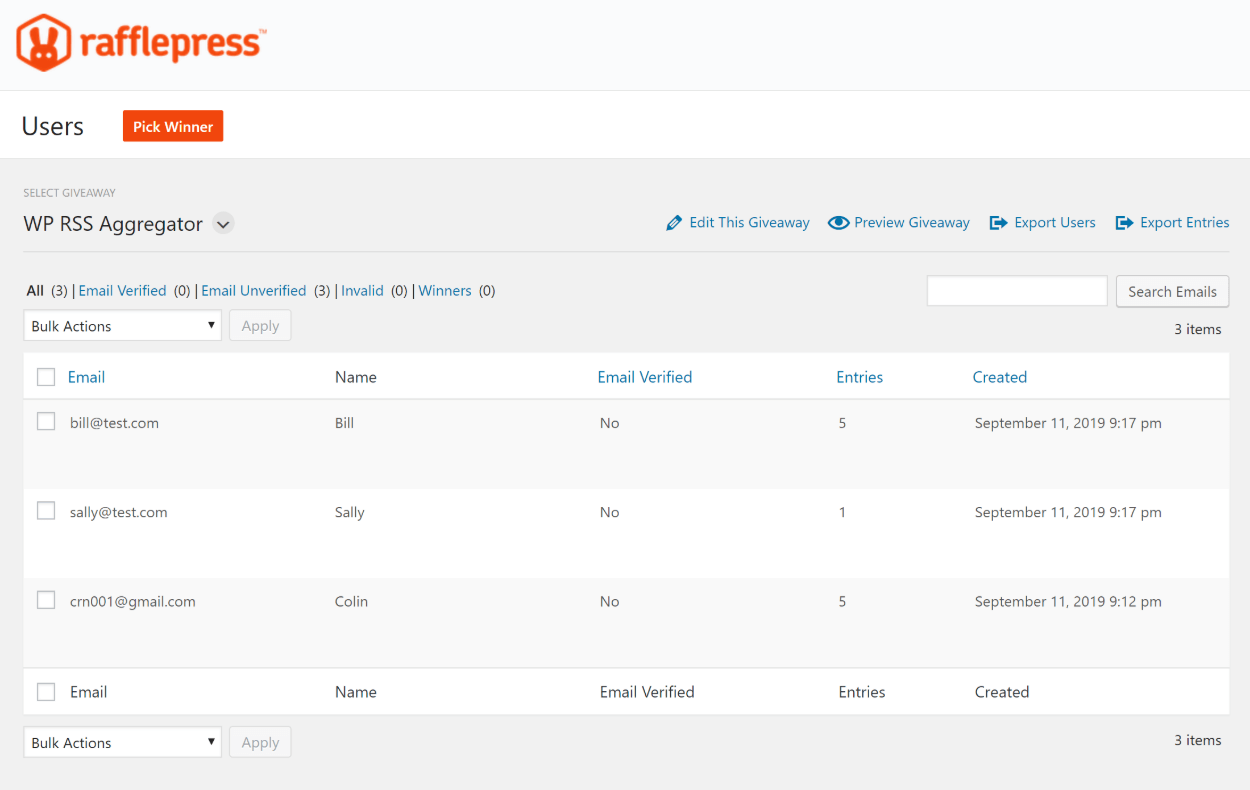Click the Entries value 5 for Colin
Image resolution: width=1250 pixels, height=790 pixels.
pyautogui.click(x=842, y=602)
